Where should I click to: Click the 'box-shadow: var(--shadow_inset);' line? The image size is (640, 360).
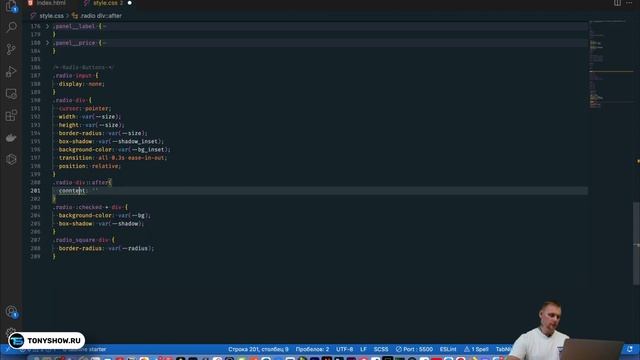(x=111, y=141)
